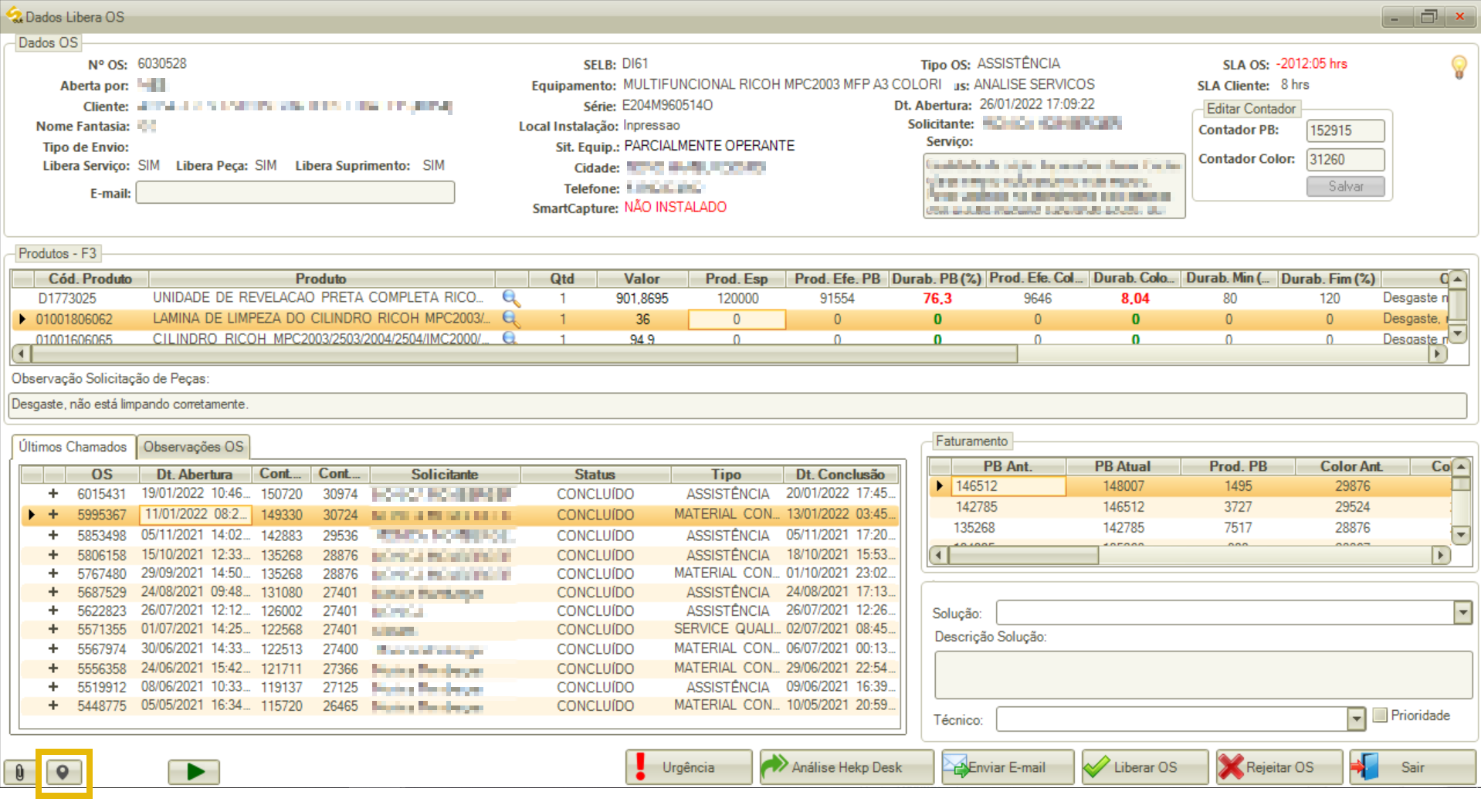The image size is (1481, 812).
Task: Click products table horizontal scroll-right arrow
Action: [1437, 354]
